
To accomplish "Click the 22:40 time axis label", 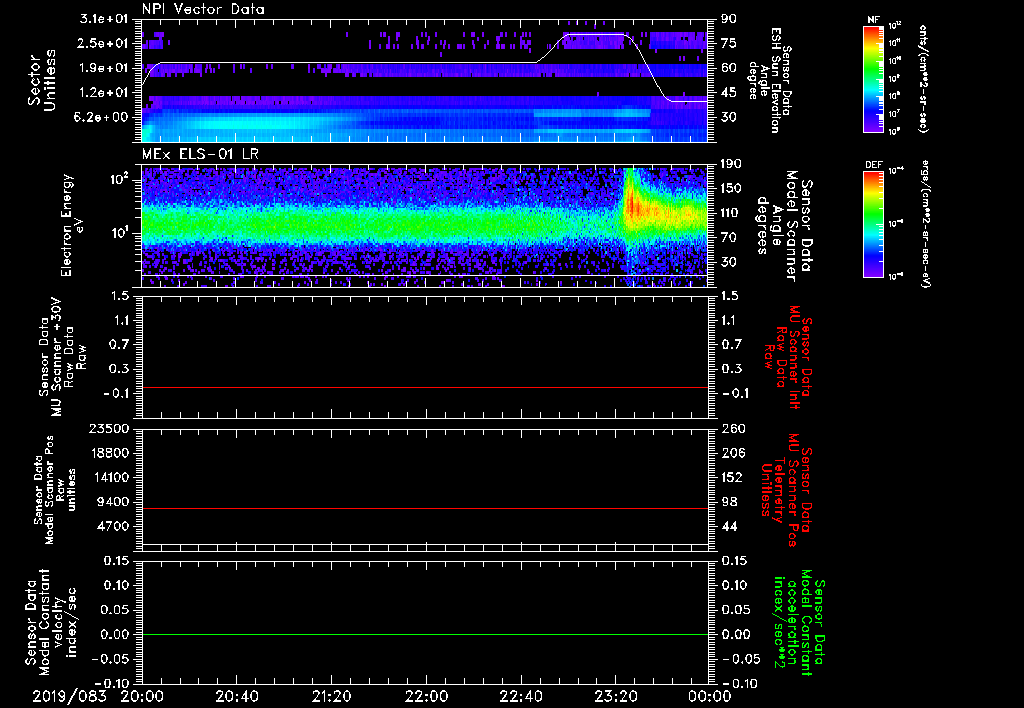I will coord(521,695).
